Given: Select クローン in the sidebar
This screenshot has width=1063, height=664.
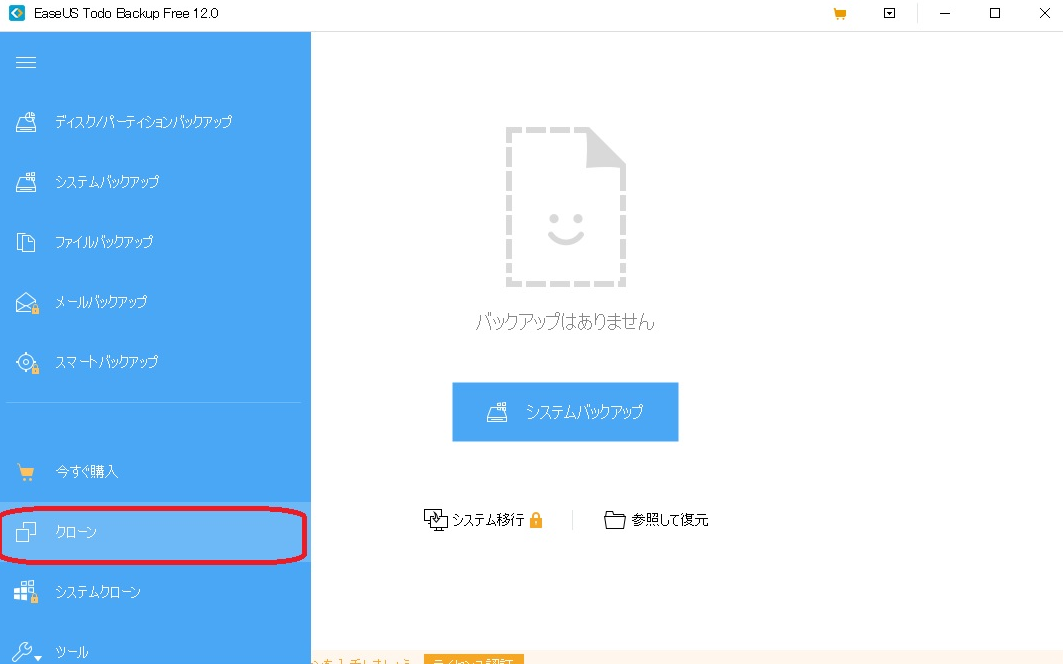Looking at the screenshot, I should pyautogui.click(x=155, y=532).
